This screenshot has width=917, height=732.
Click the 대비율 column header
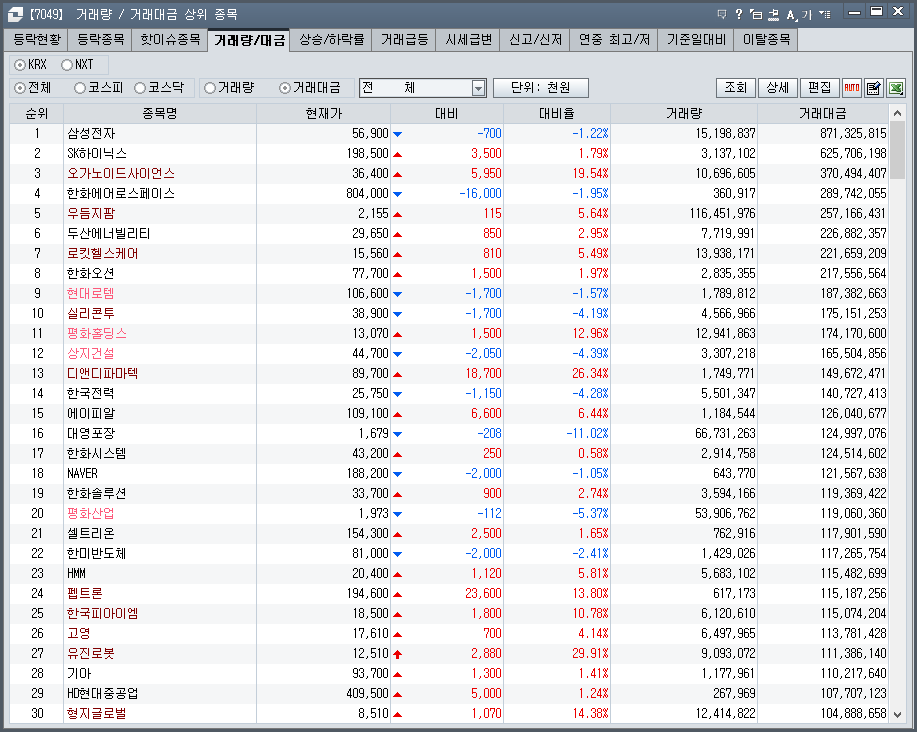tap(557, 113)
